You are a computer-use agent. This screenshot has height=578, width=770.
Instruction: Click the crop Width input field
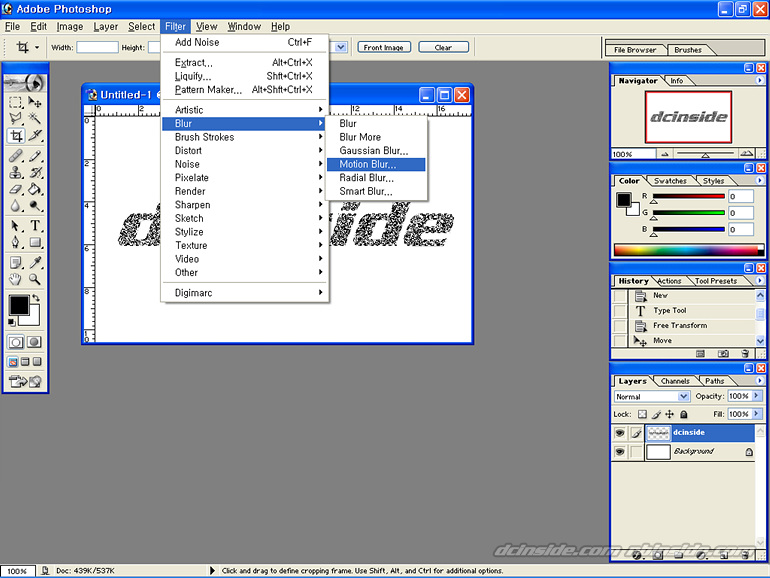pos(97,47)
